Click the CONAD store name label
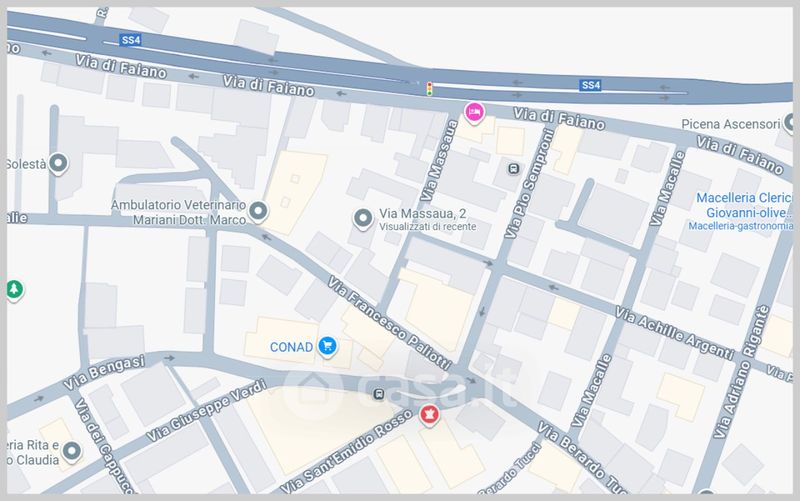The width and height of the screenshot is (800, 501). (292, 347)
